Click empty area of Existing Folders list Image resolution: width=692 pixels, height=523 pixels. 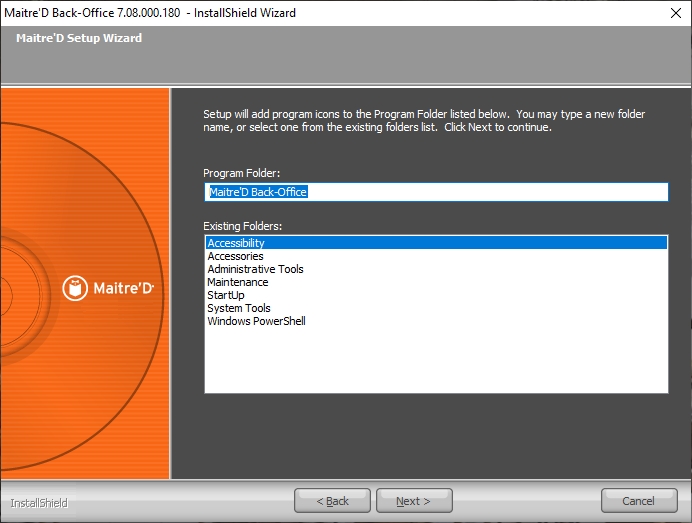(x=435, y=360)
